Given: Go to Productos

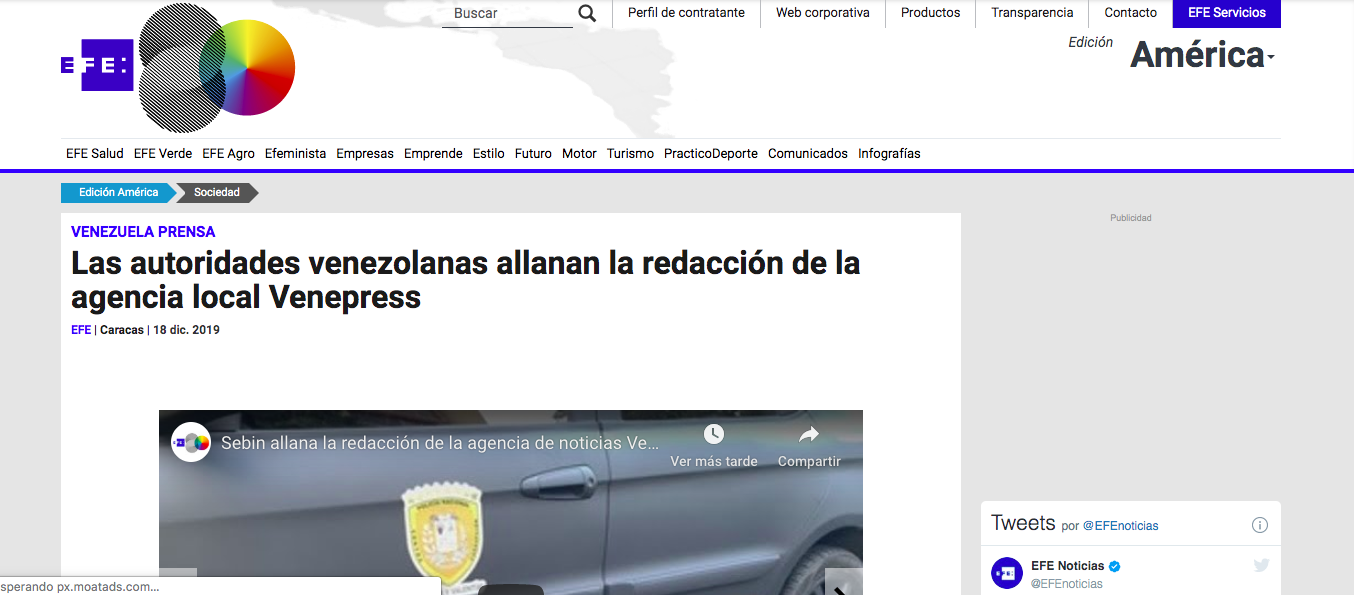Looking at the screenshot, I should (930, 13).
